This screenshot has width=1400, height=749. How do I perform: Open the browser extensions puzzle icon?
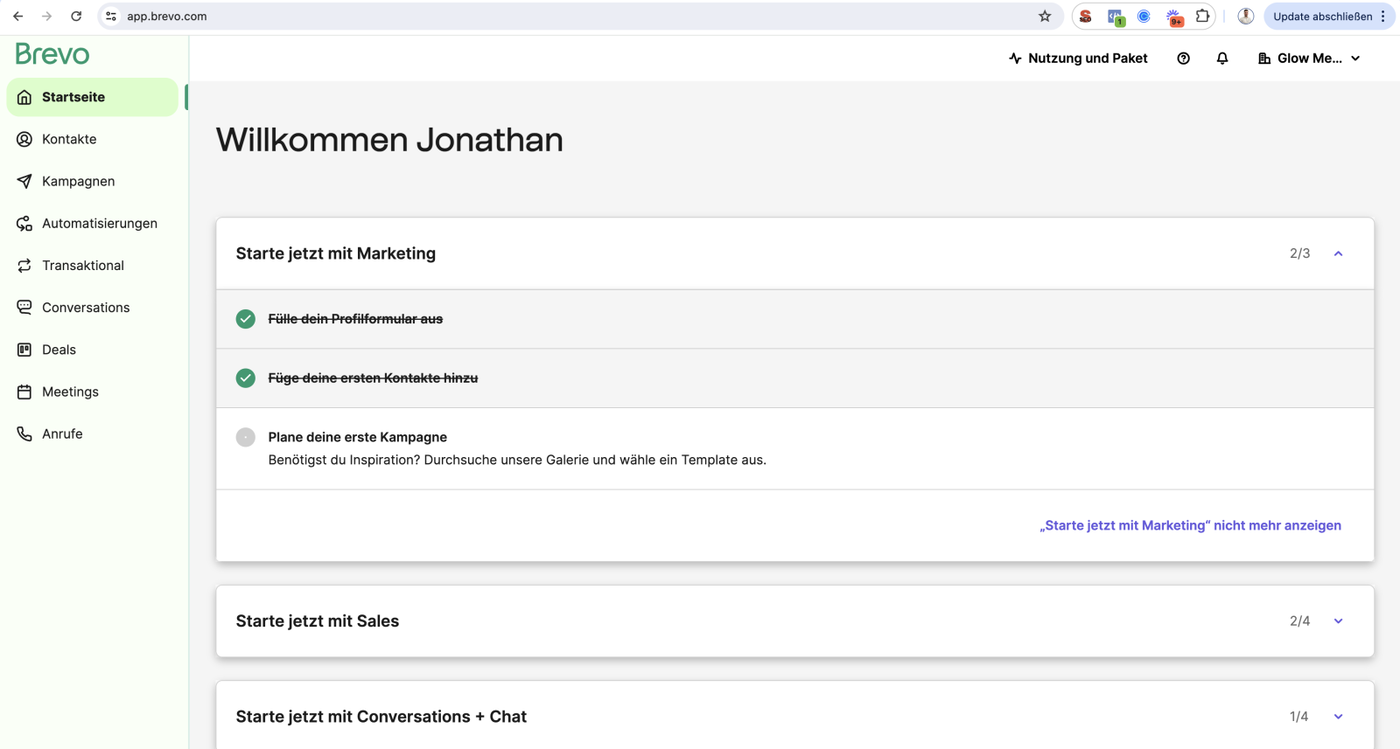click(1203, 16)
